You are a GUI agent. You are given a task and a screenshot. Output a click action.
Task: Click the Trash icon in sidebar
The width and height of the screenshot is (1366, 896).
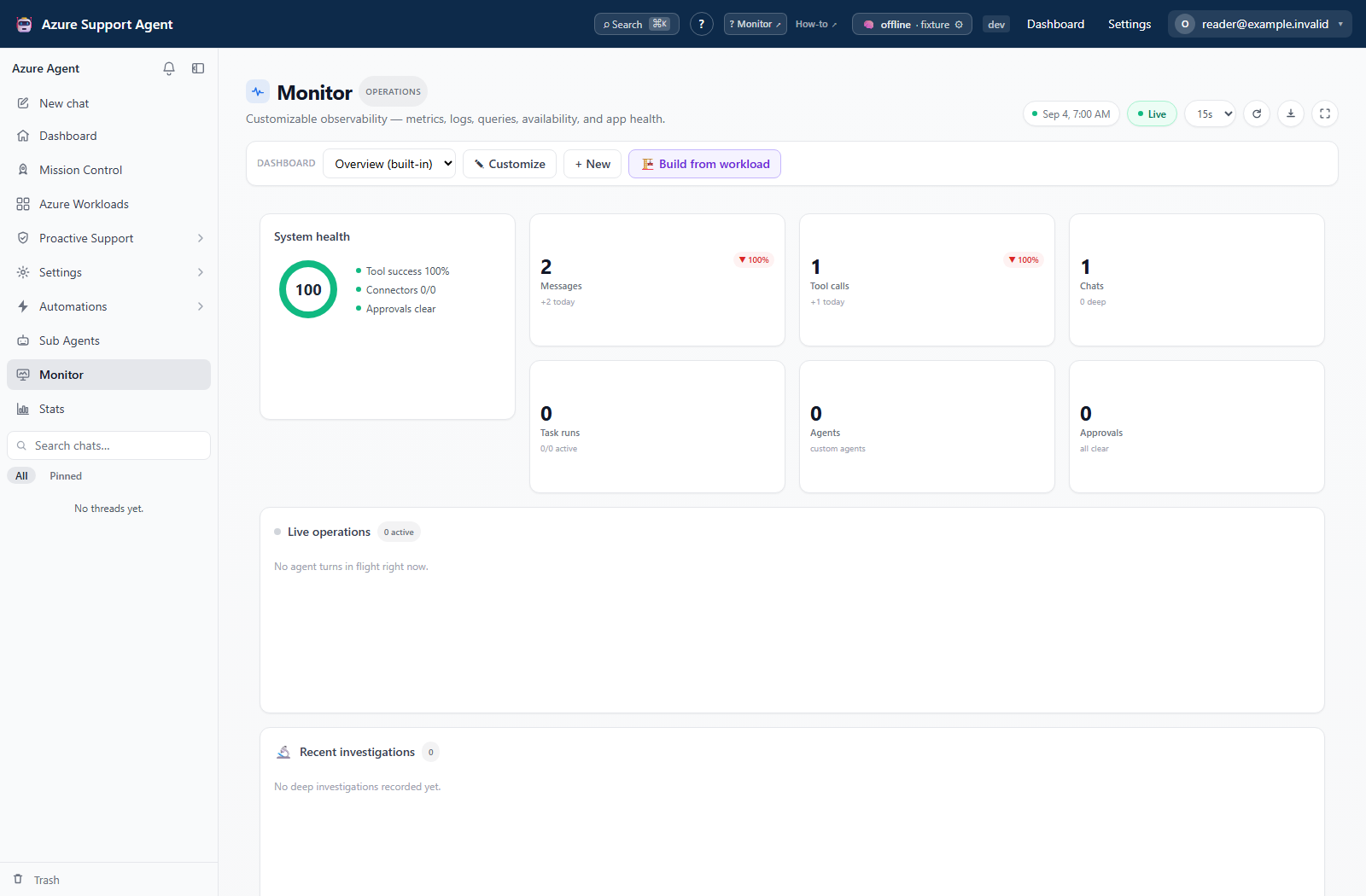18,879
